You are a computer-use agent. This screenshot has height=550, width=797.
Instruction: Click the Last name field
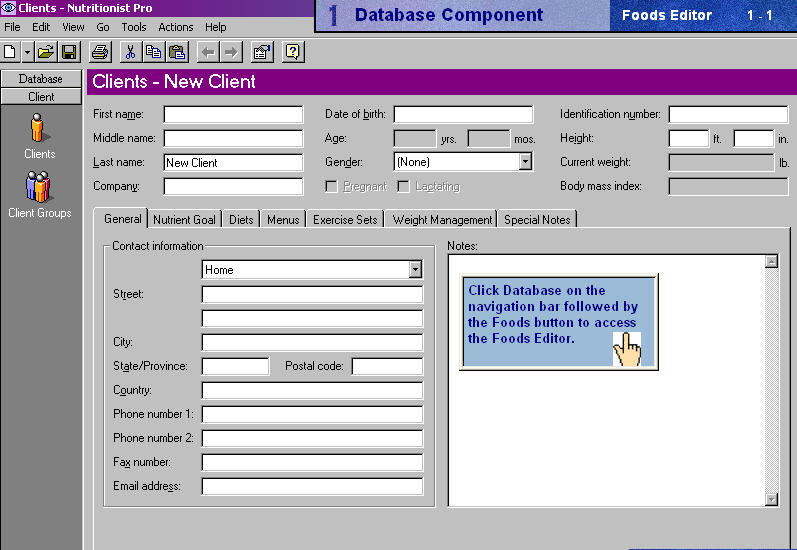pos(233,162)
